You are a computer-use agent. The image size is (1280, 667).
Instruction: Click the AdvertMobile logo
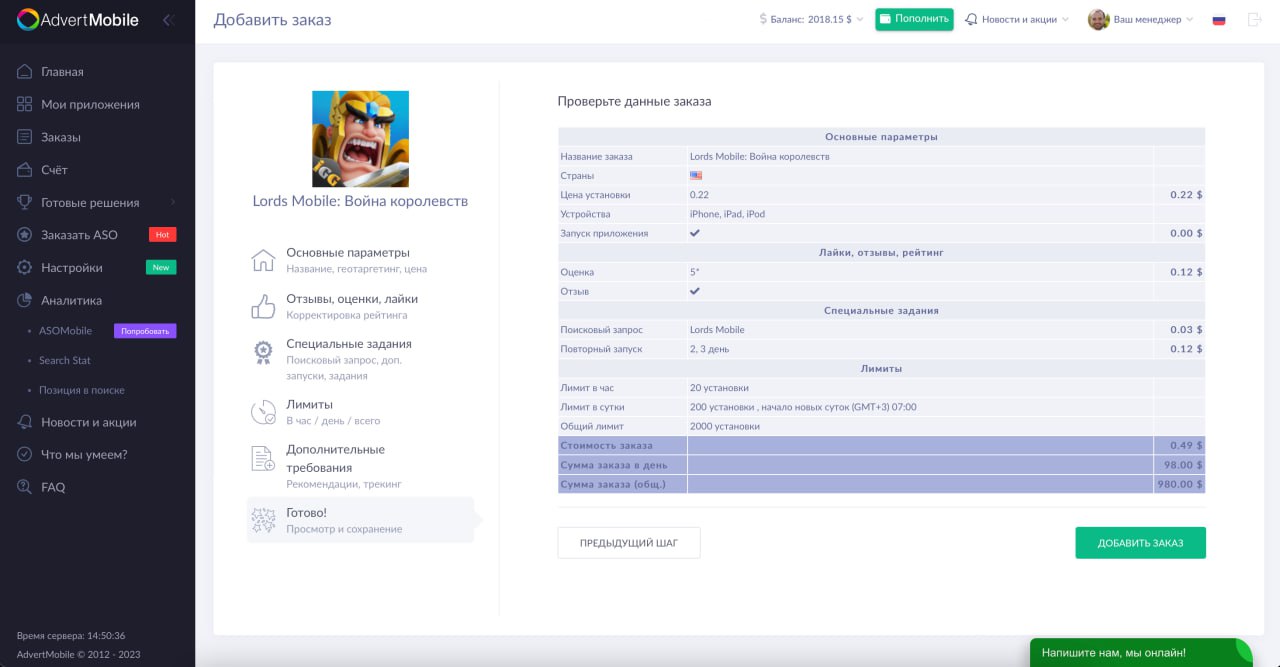click(78, 20)
